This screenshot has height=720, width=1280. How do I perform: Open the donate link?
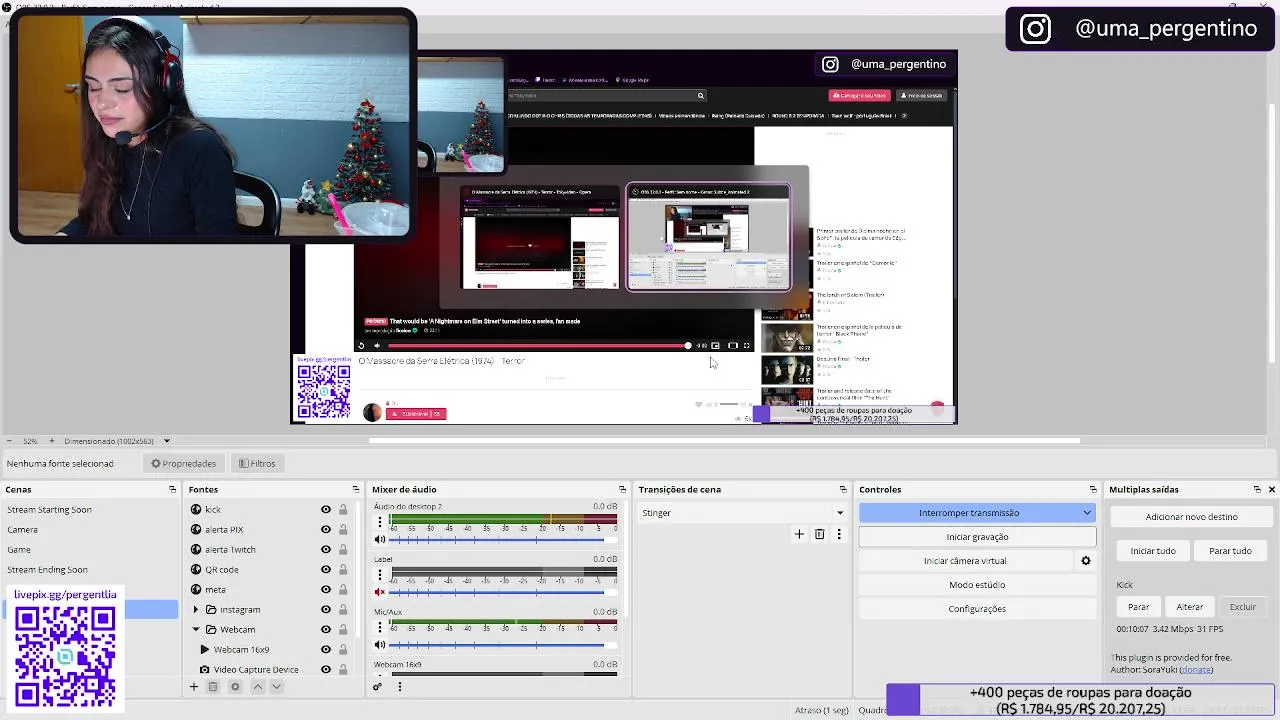[x=1196, y=670]
